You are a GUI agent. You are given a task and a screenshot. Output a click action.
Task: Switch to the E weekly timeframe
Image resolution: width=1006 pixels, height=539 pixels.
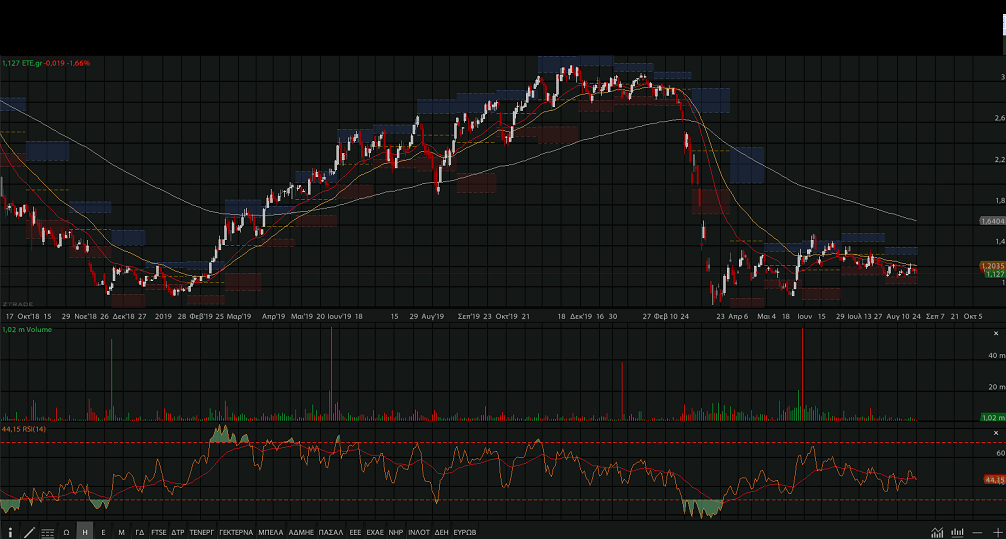point(103,532)
